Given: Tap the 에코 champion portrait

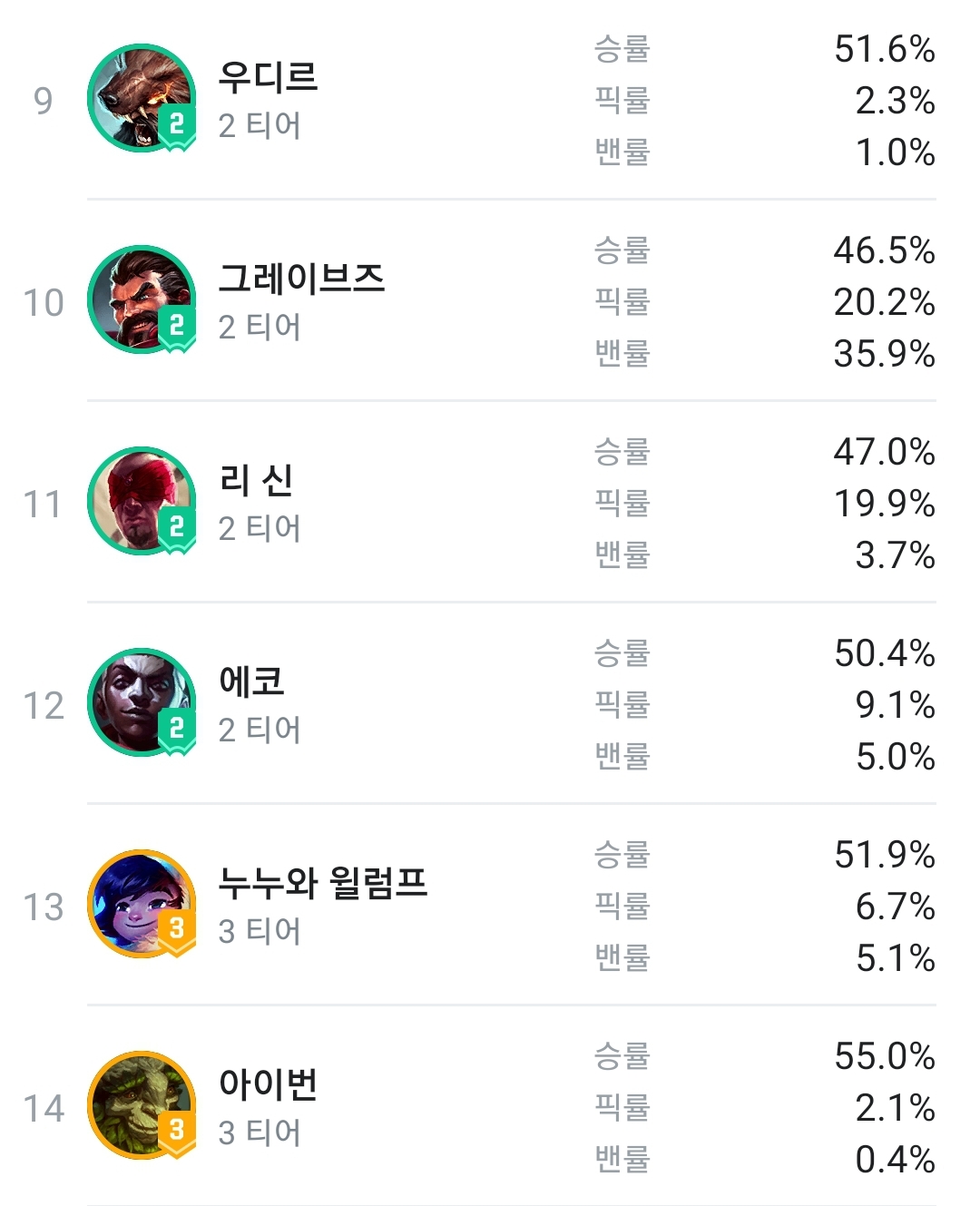Looking at the screenshot, I should click(142, 702).
